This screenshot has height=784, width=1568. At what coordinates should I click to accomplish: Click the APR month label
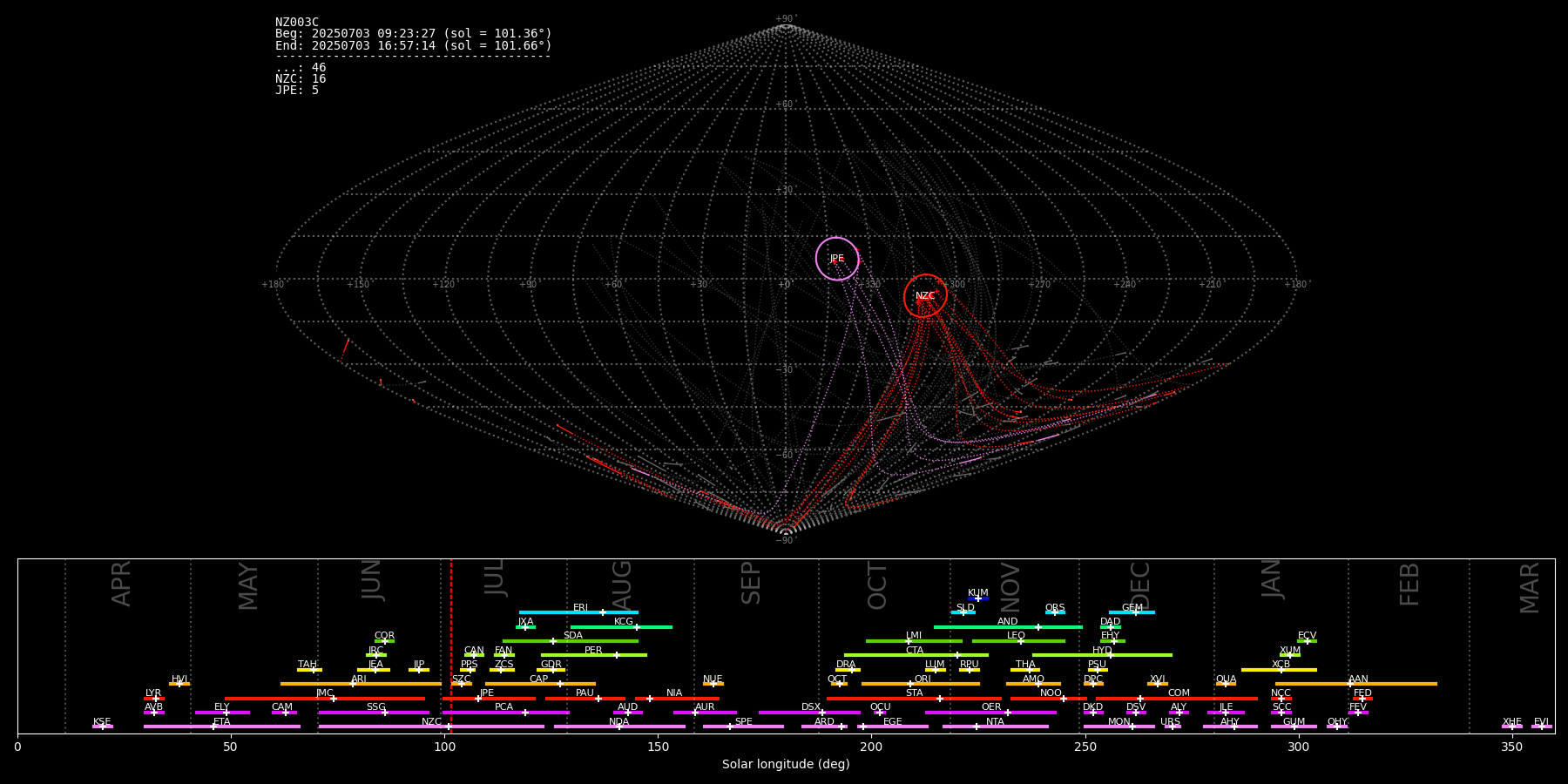(x=121, y=584)
